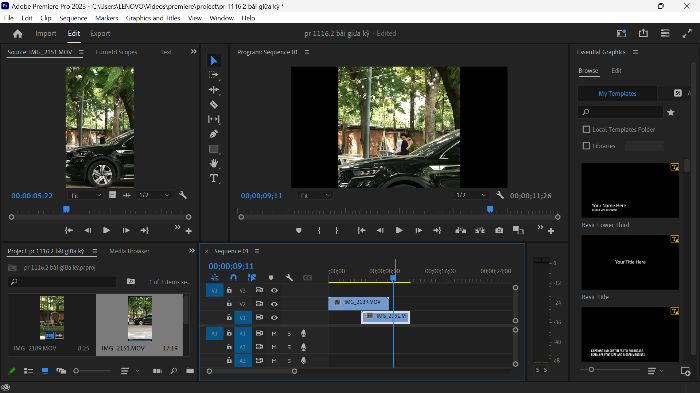Open the Sequence menu

[x=73, y=18]
